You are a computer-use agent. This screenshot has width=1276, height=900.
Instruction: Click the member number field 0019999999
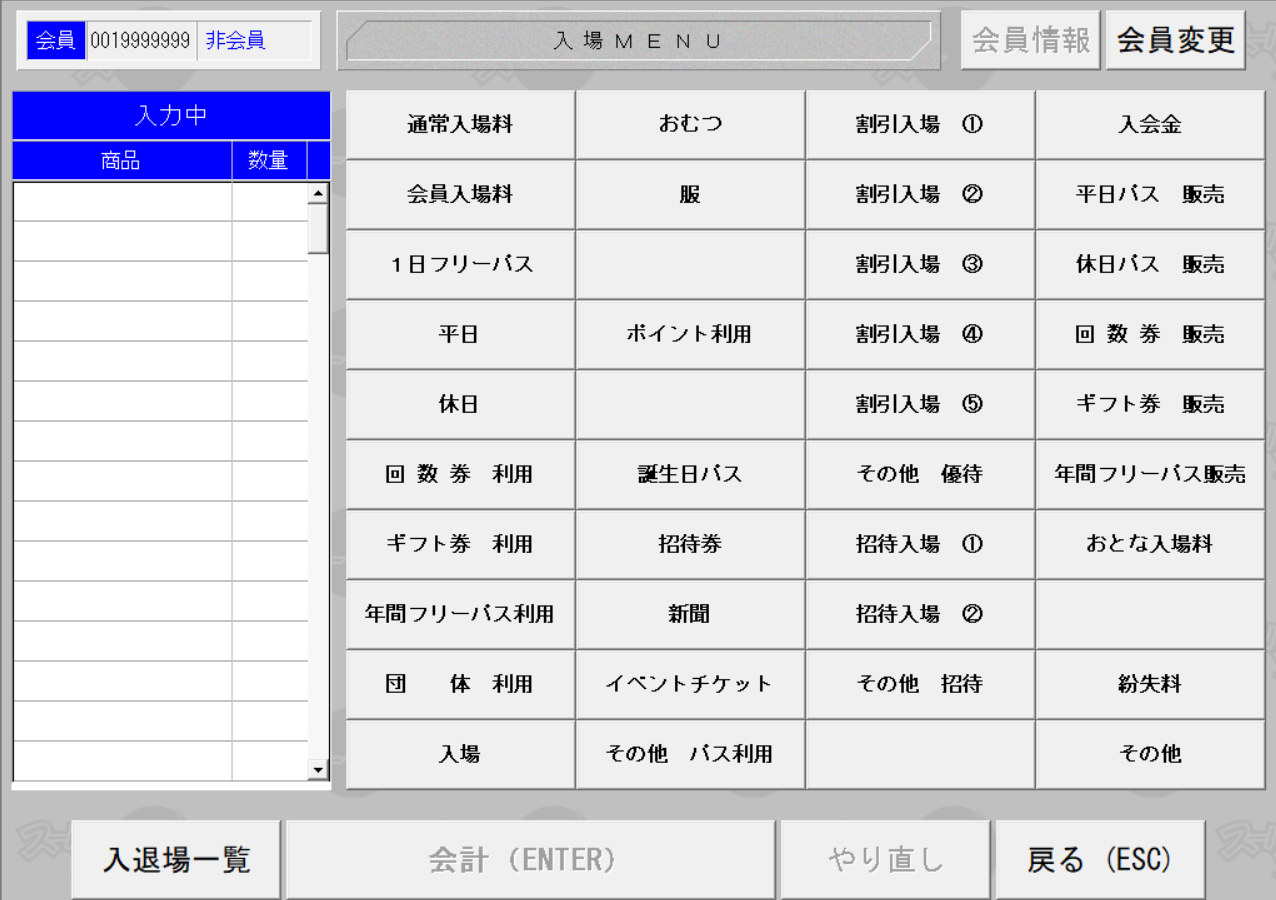[x=141, y=41]
